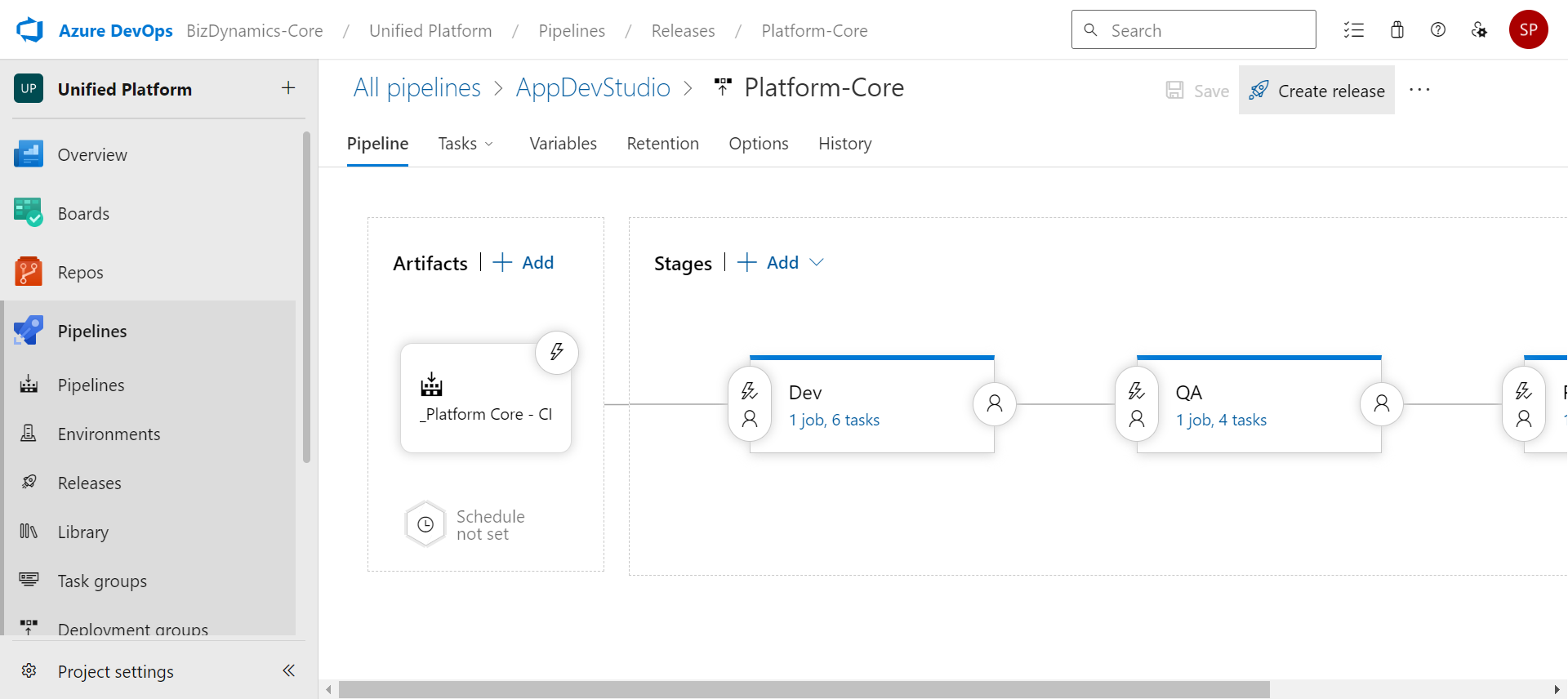Open the continuous deployment trigger lightning icon

click(557, 353)
